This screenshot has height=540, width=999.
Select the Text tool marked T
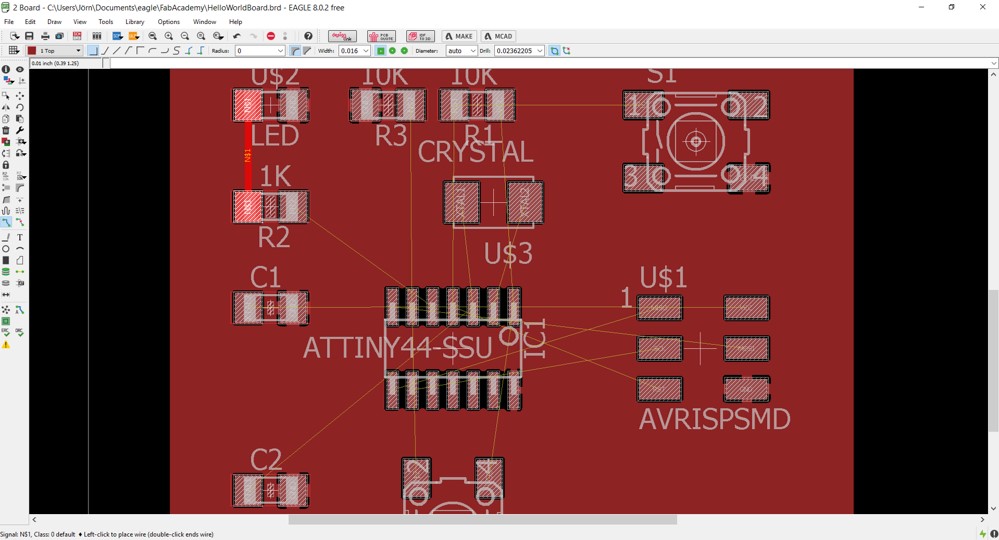tap(20, 238)
